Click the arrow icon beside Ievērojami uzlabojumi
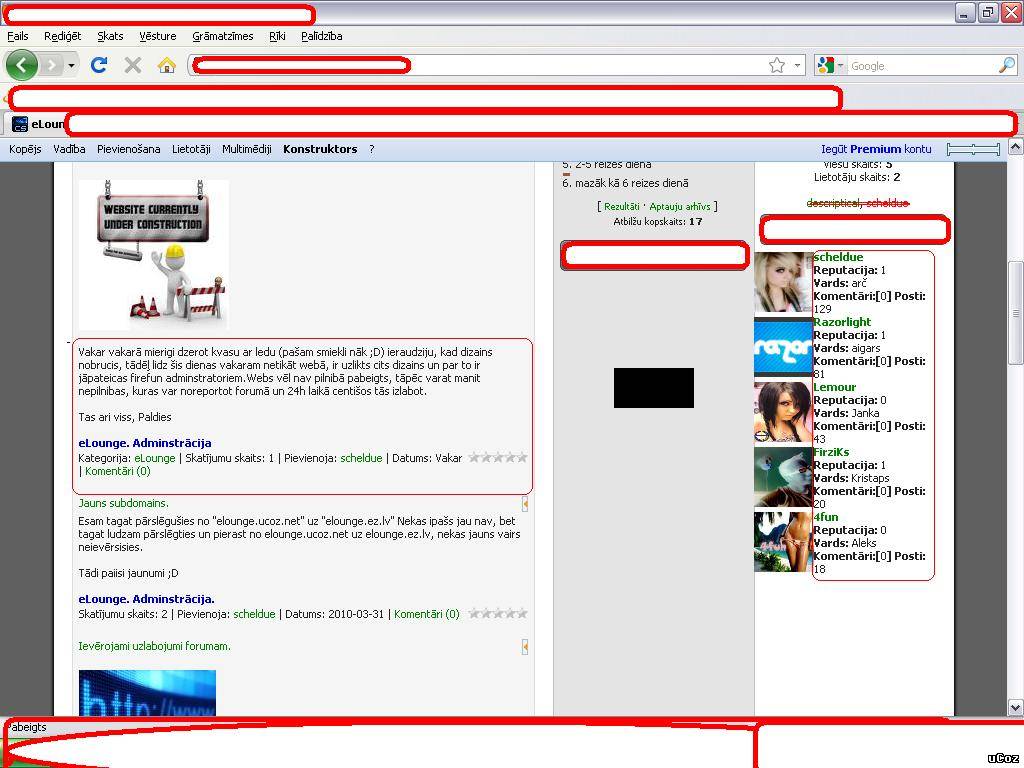This screenshot has width=1024, height=768. 524,647
